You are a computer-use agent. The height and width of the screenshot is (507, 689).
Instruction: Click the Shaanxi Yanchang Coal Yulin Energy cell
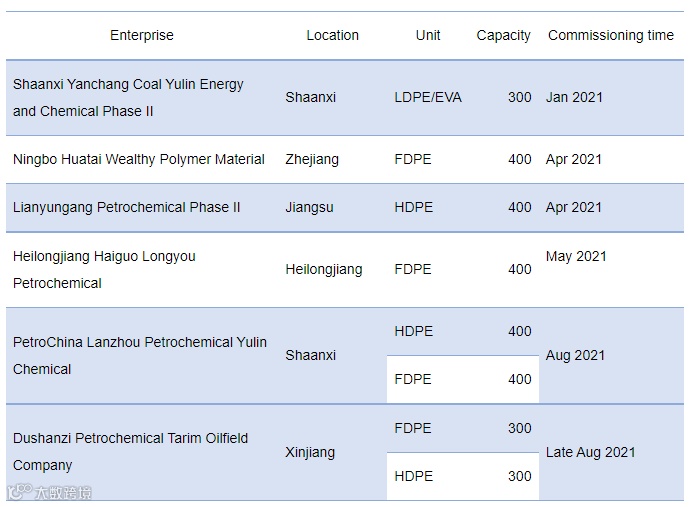128,98
